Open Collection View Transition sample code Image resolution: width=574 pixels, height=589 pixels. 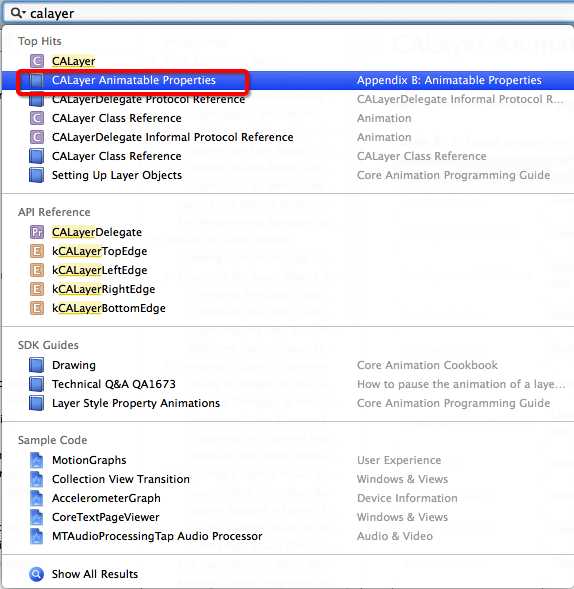click(288, 479)
